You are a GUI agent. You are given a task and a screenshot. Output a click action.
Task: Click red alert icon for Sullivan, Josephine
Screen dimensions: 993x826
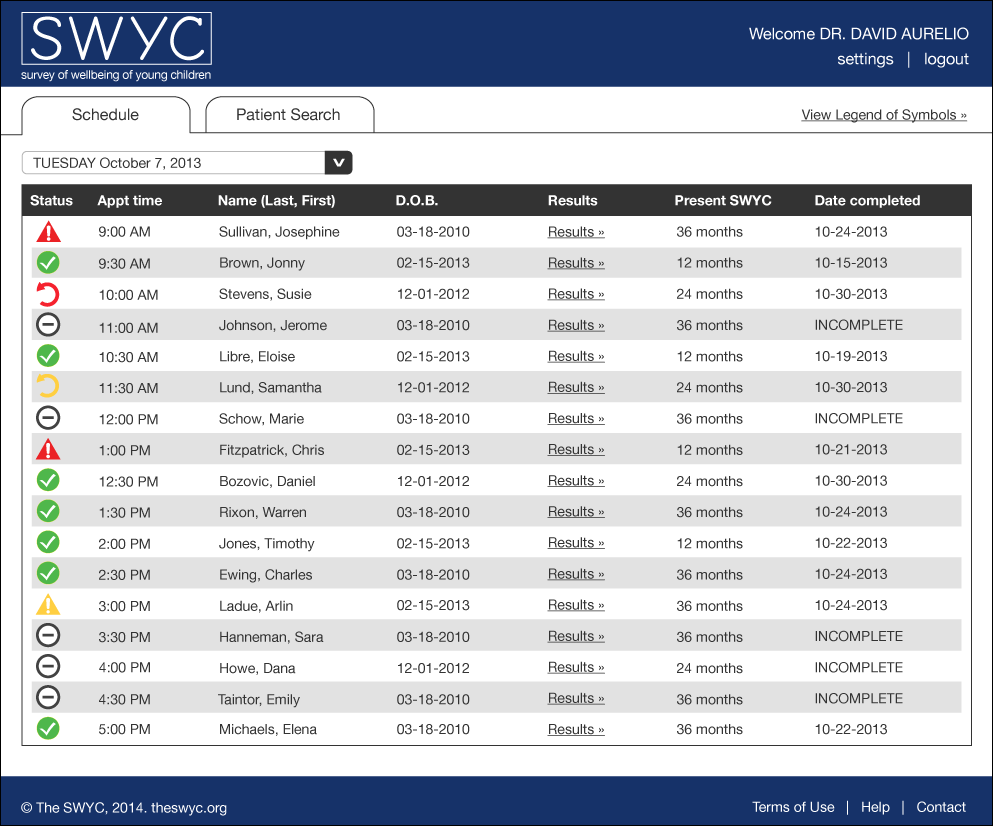point(48,232)
